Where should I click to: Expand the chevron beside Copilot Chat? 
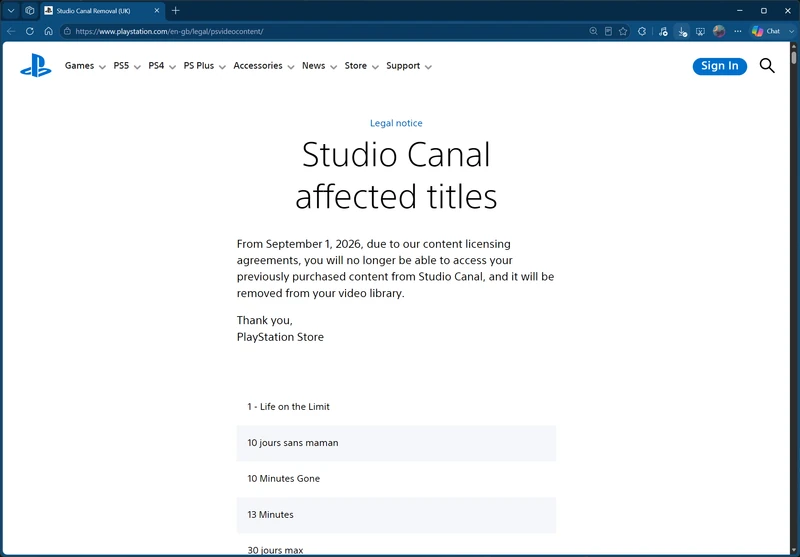[791, 31]
